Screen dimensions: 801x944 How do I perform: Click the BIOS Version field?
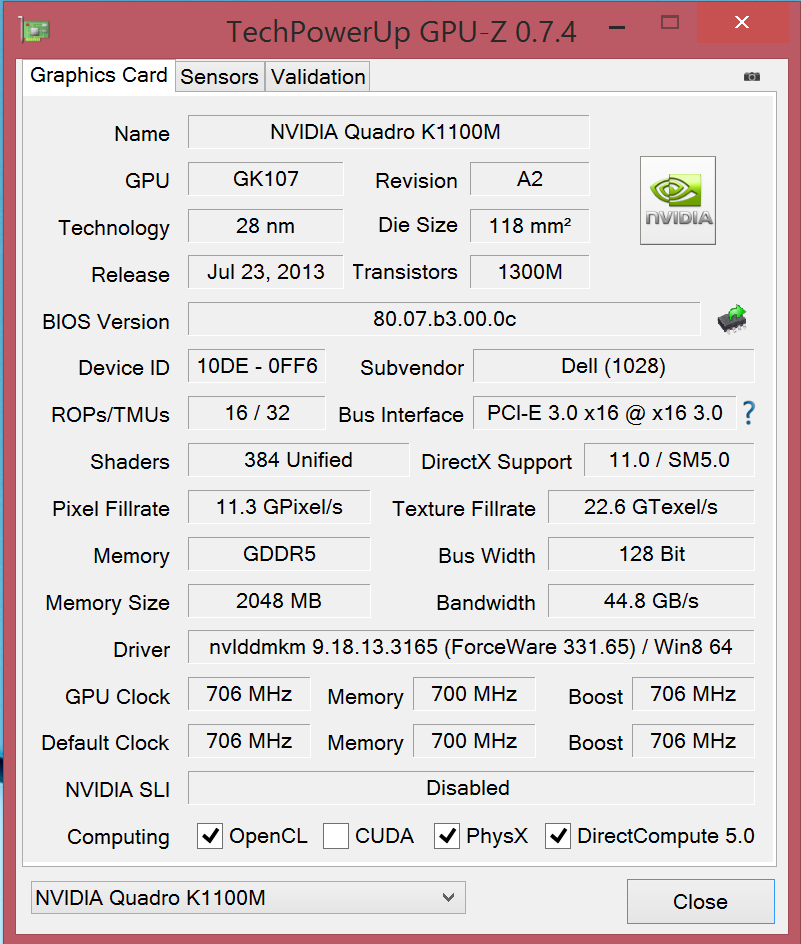pos(444,320)
